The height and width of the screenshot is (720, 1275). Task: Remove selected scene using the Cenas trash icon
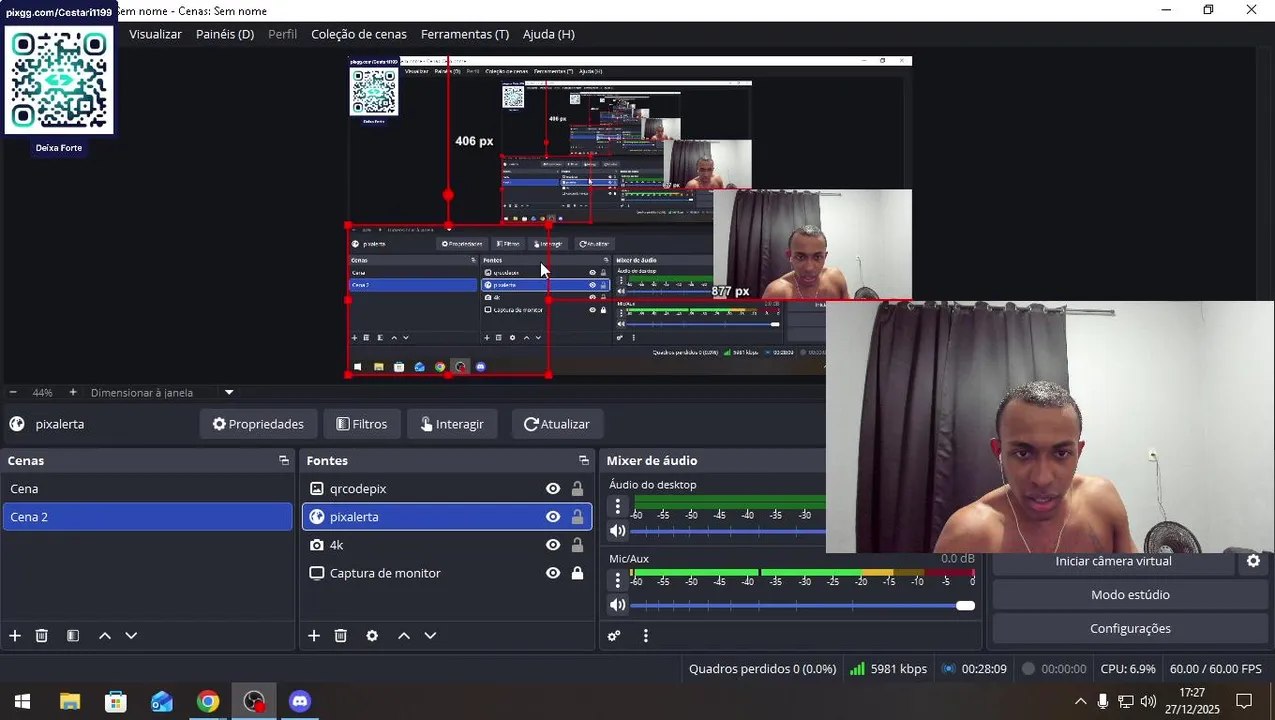point(42,636)
